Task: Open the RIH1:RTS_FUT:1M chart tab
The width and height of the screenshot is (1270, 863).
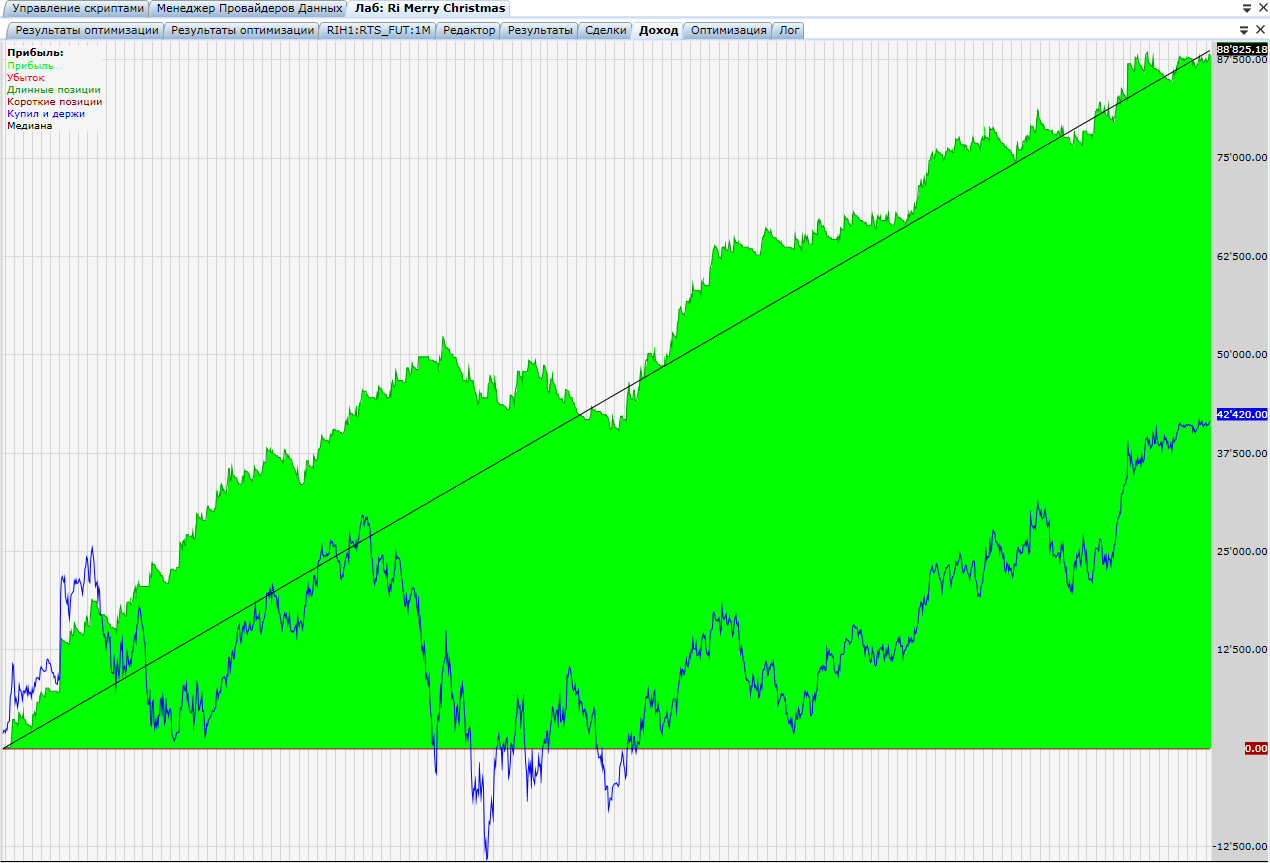Action: coord(378,30)
